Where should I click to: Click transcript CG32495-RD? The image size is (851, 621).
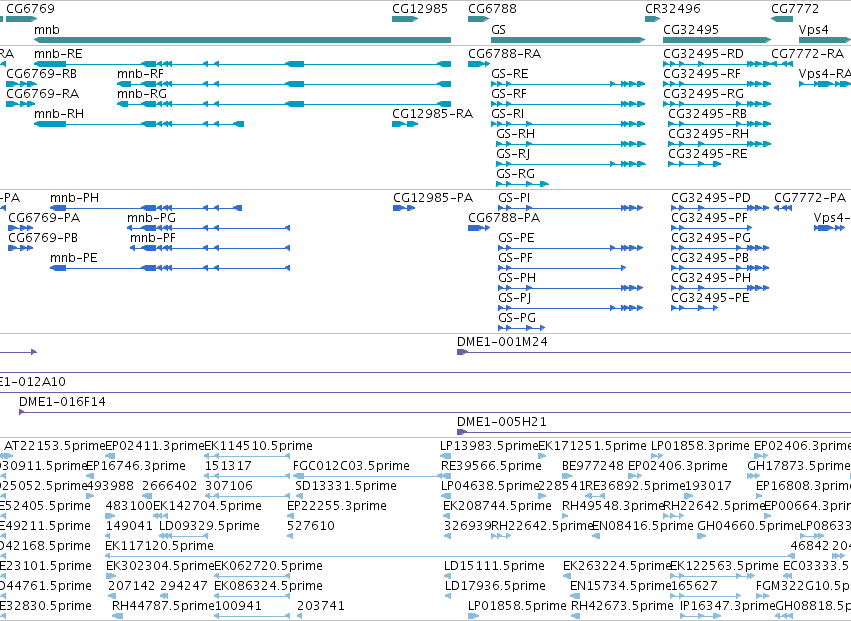[717, 64]
